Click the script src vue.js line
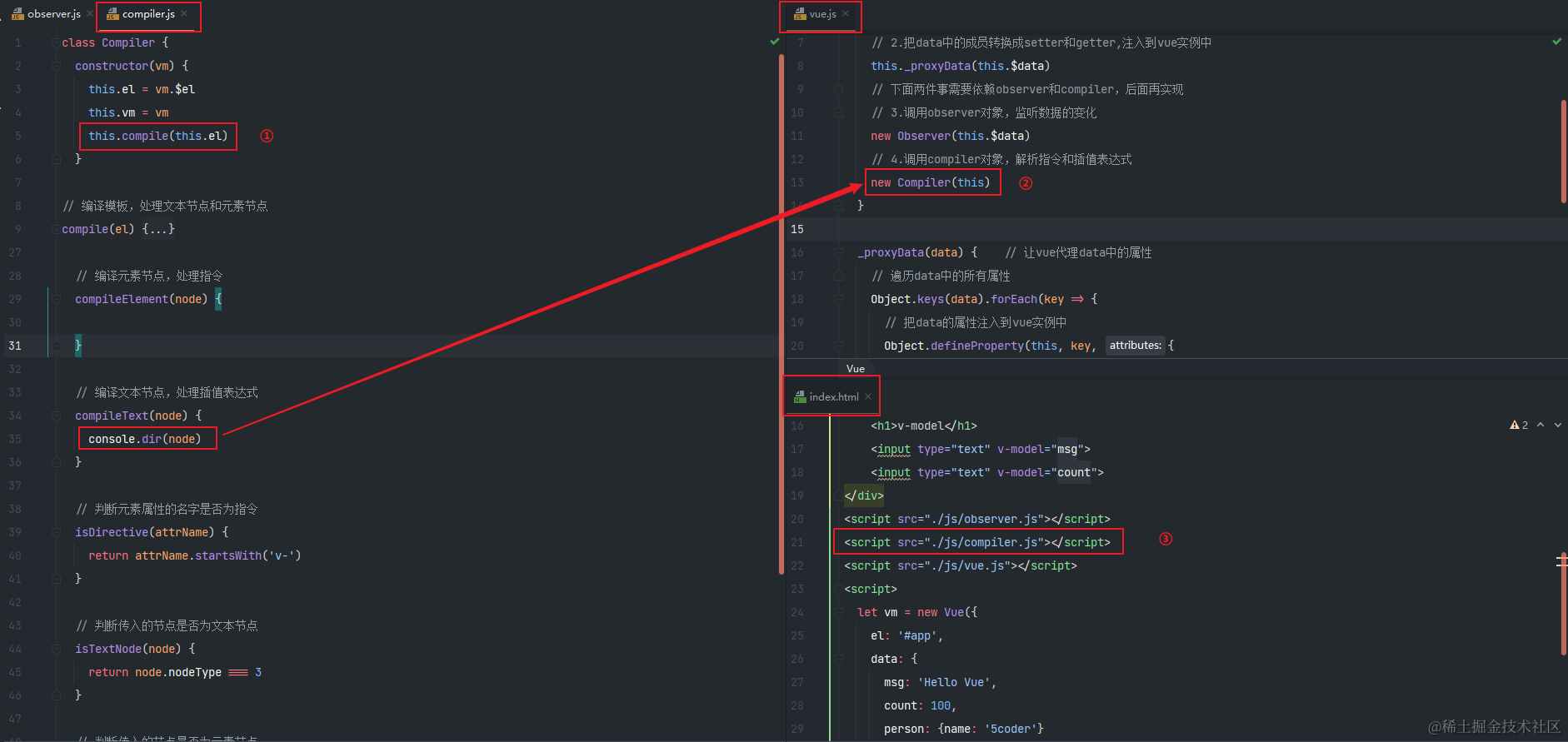 click(x=961, y=565)
